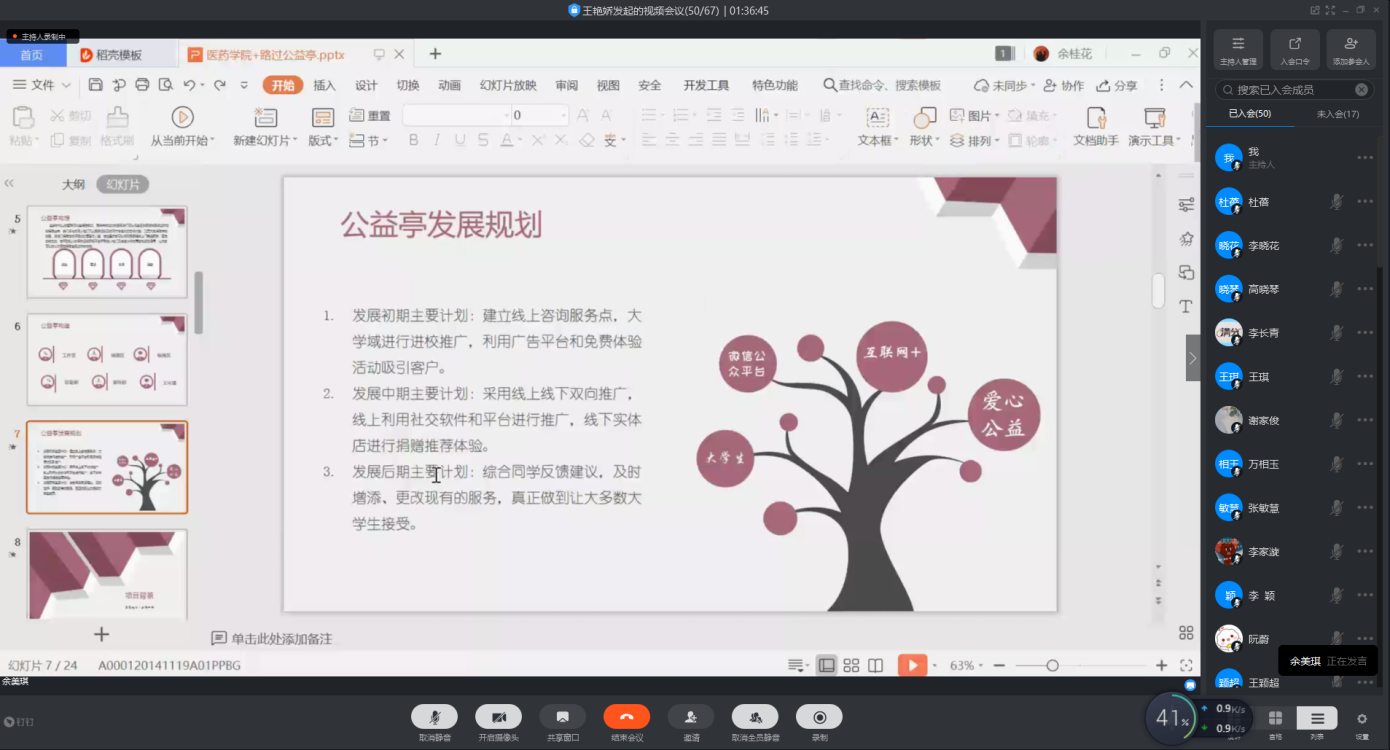This screenshot has width=1390, height=750.
Task: Toggle 取消全员静音 for all participants
Action: click(755, 717)
